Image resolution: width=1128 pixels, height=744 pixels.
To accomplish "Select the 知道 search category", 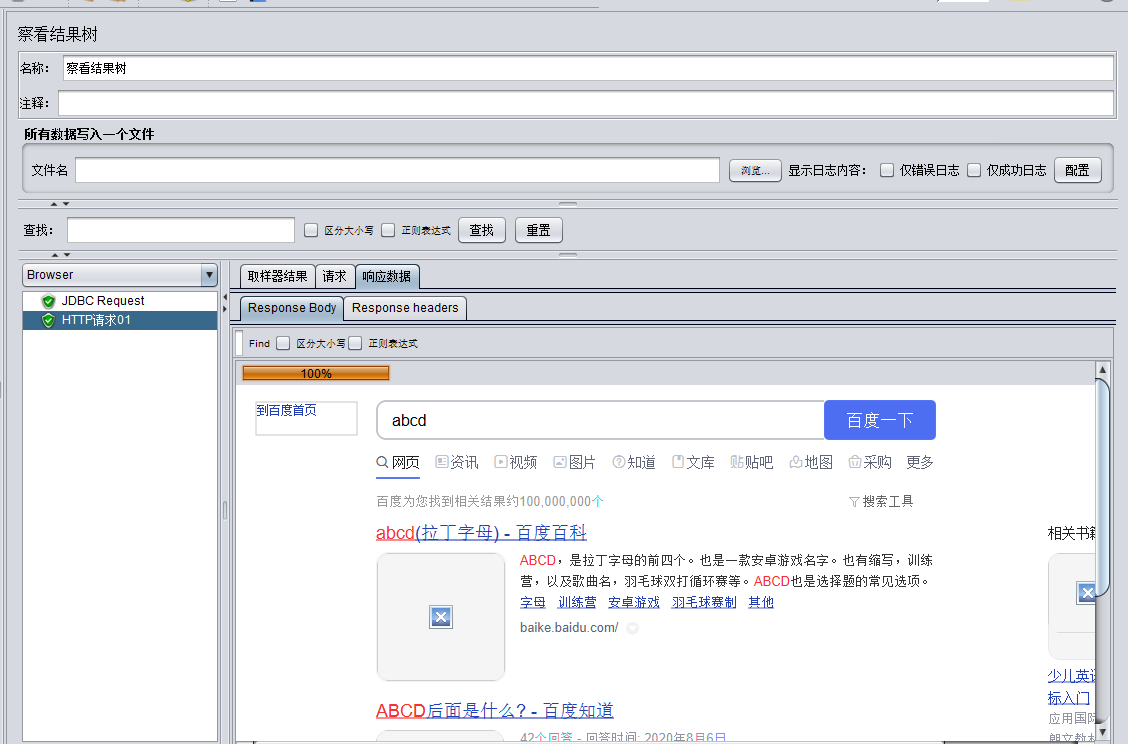I will point(634,462).
